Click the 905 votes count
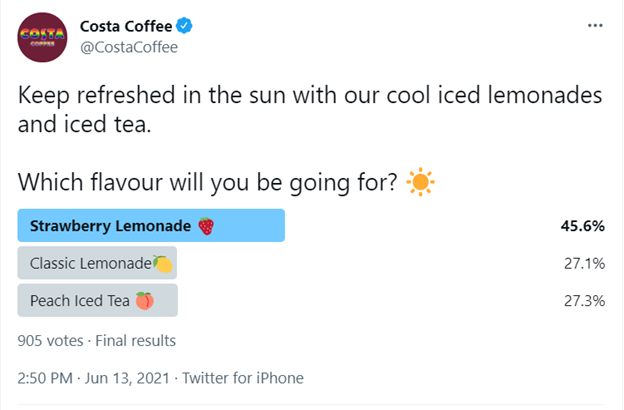Image resolution: width=624 pixels, height=410 pixels. [x=51, y=341]
